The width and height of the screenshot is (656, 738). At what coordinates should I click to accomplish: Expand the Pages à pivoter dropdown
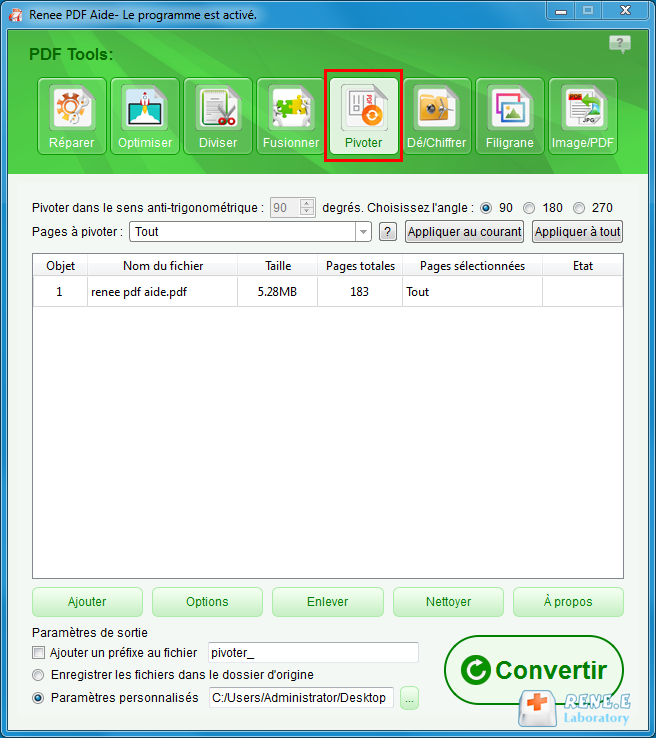click(x=363, y=232)
